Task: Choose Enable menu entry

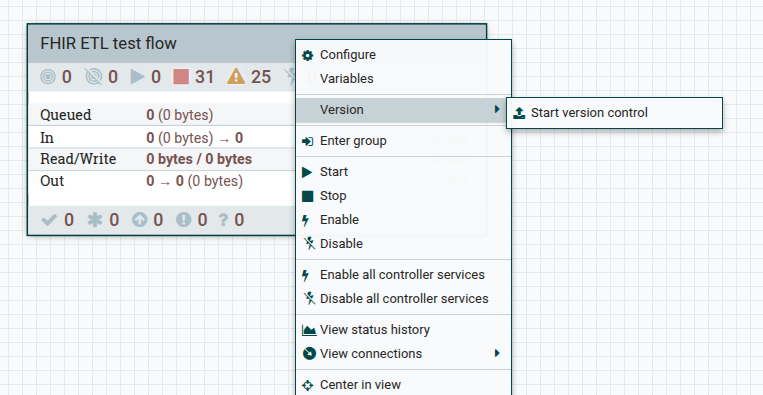Action: click(404, 220)
